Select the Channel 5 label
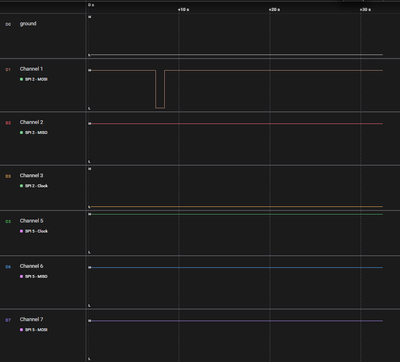 31,221
